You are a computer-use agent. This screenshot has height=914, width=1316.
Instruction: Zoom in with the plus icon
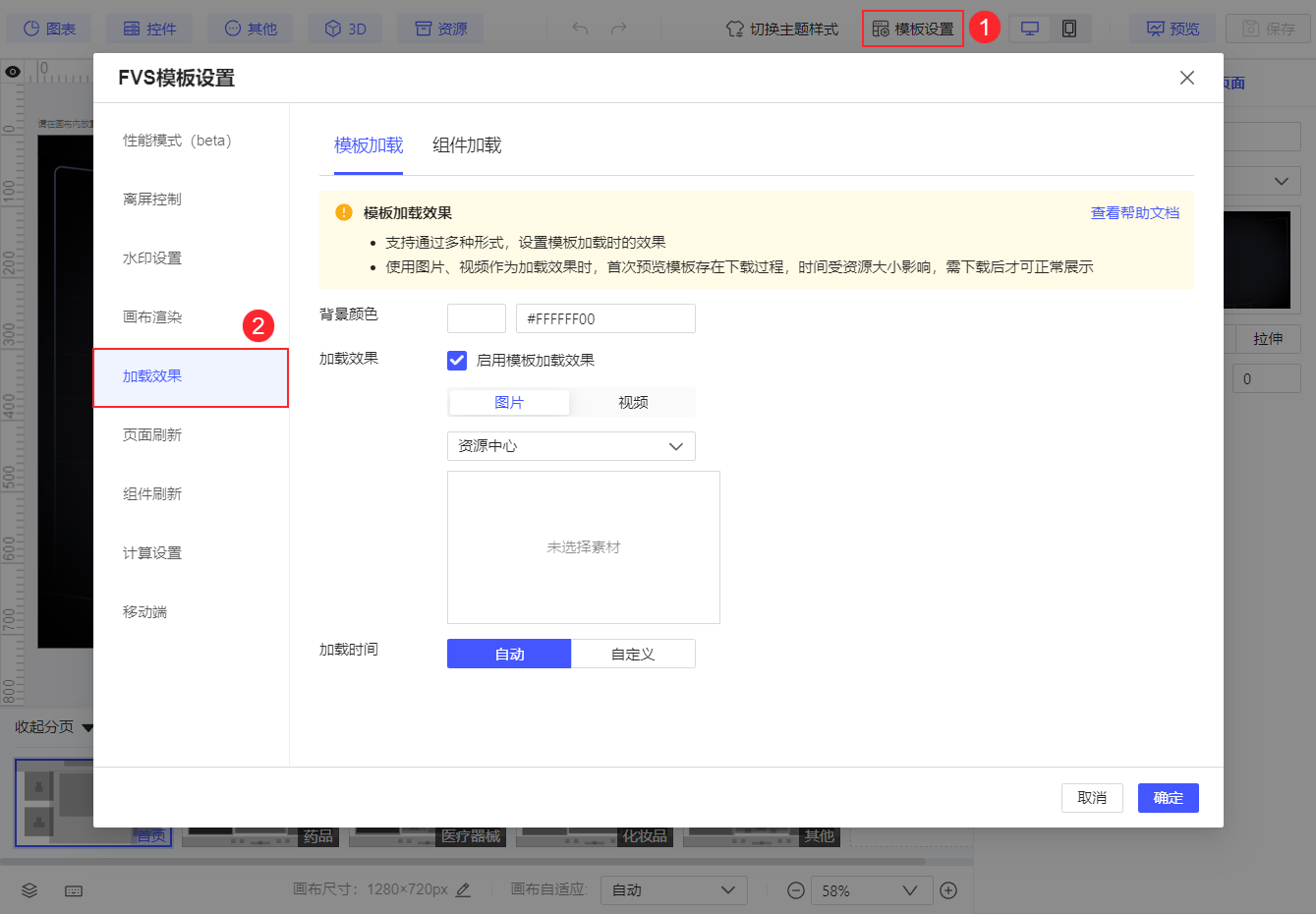(948, 890)
